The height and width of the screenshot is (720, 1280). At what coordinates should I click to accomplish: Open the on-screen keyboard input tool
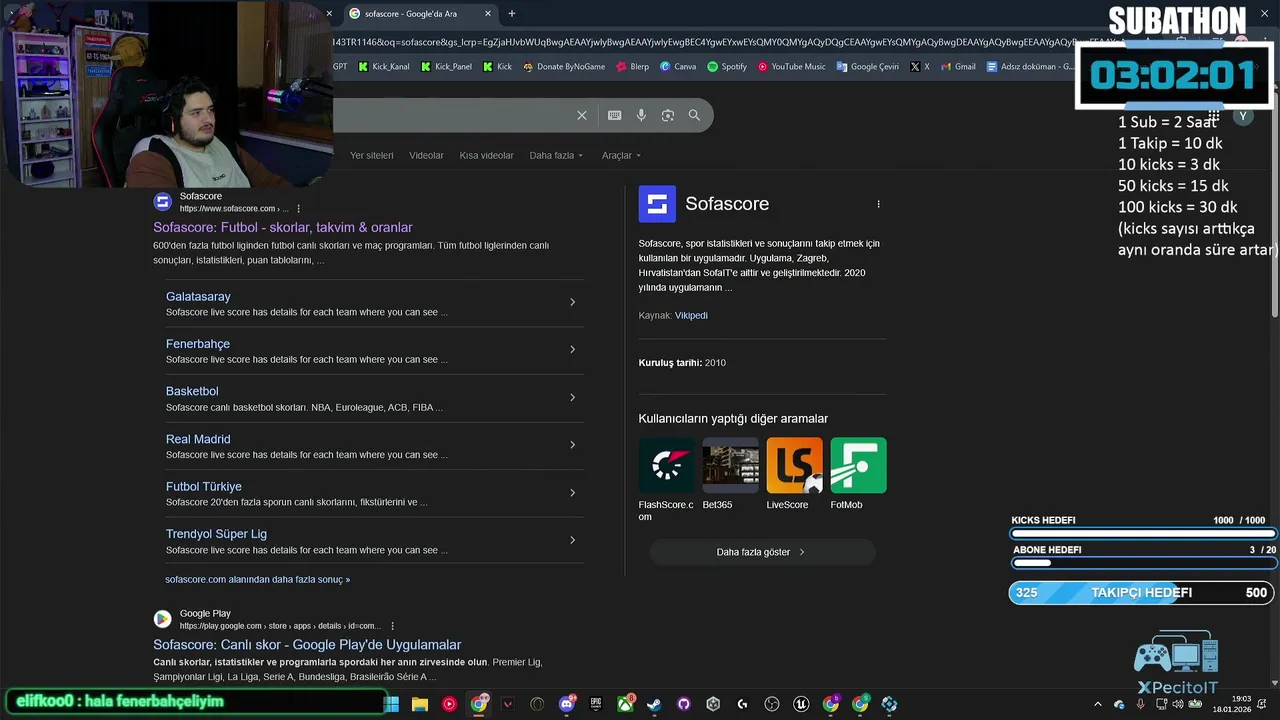[615, 115]
